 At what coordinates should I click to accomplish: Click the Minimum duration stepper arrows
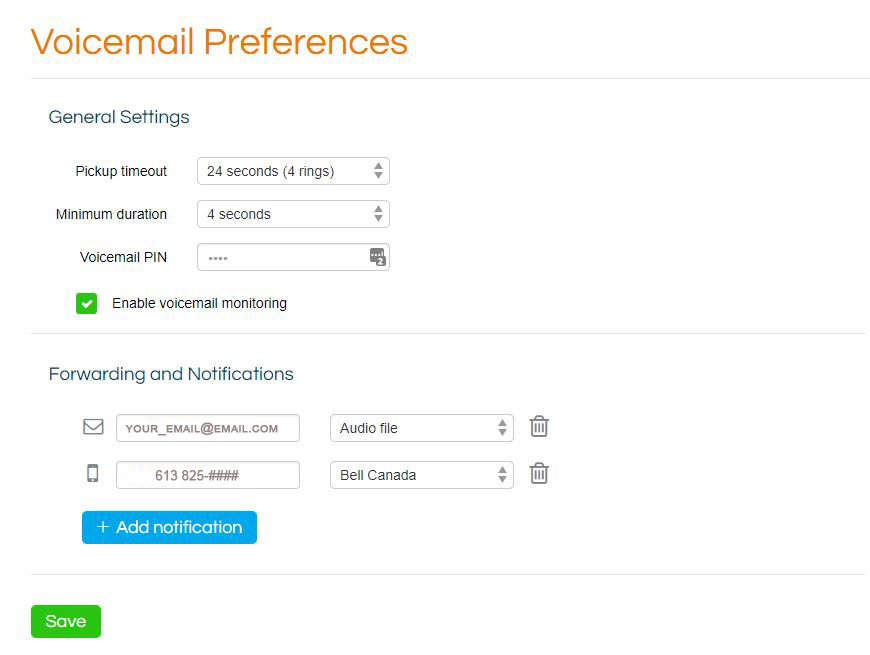click(378, 214)
